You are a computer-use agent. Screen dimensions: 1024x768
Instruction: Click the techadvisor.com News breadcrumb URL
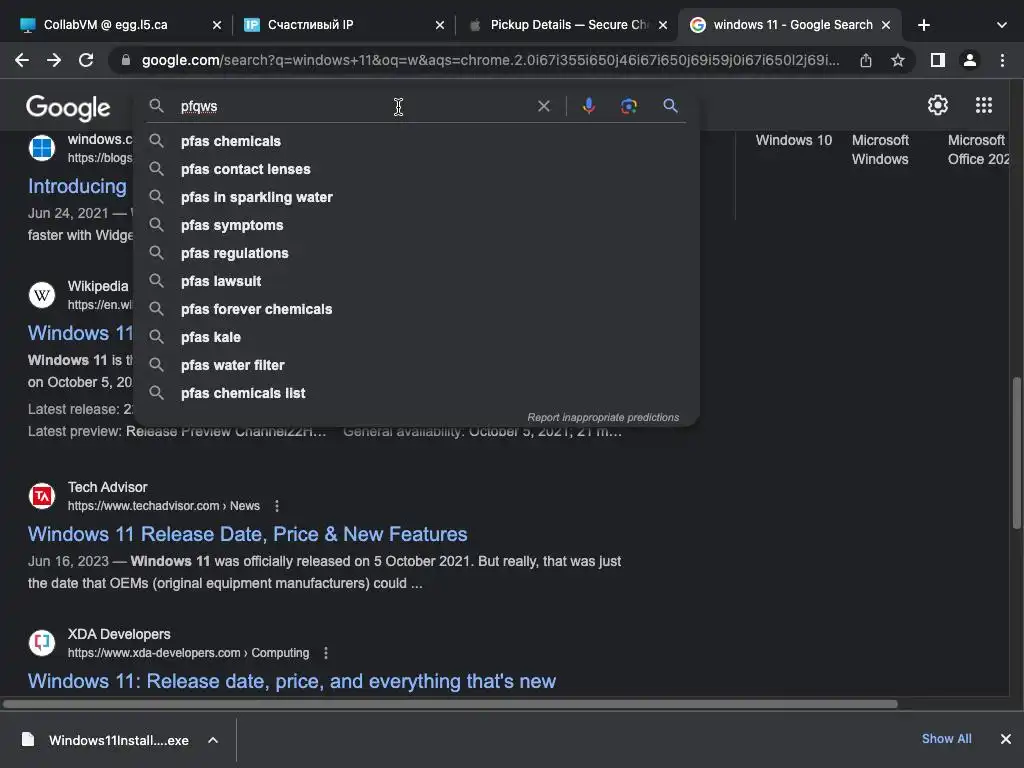pyautogui.click(x=163, y=506)
